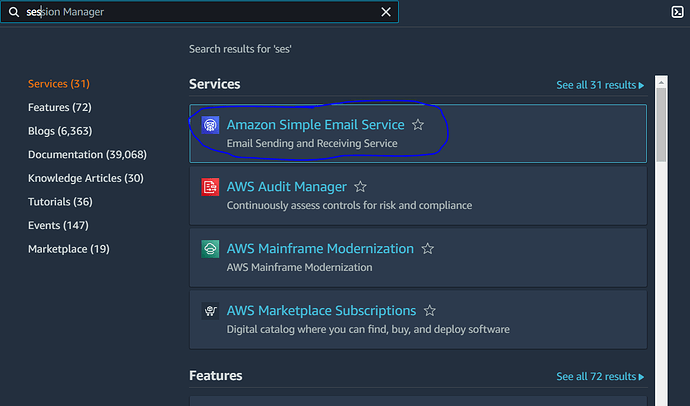Click the AWS Marketplace Subscriptions icon
Image resolution: width=690 pixels, height=406 pixels.
[210, 311]
